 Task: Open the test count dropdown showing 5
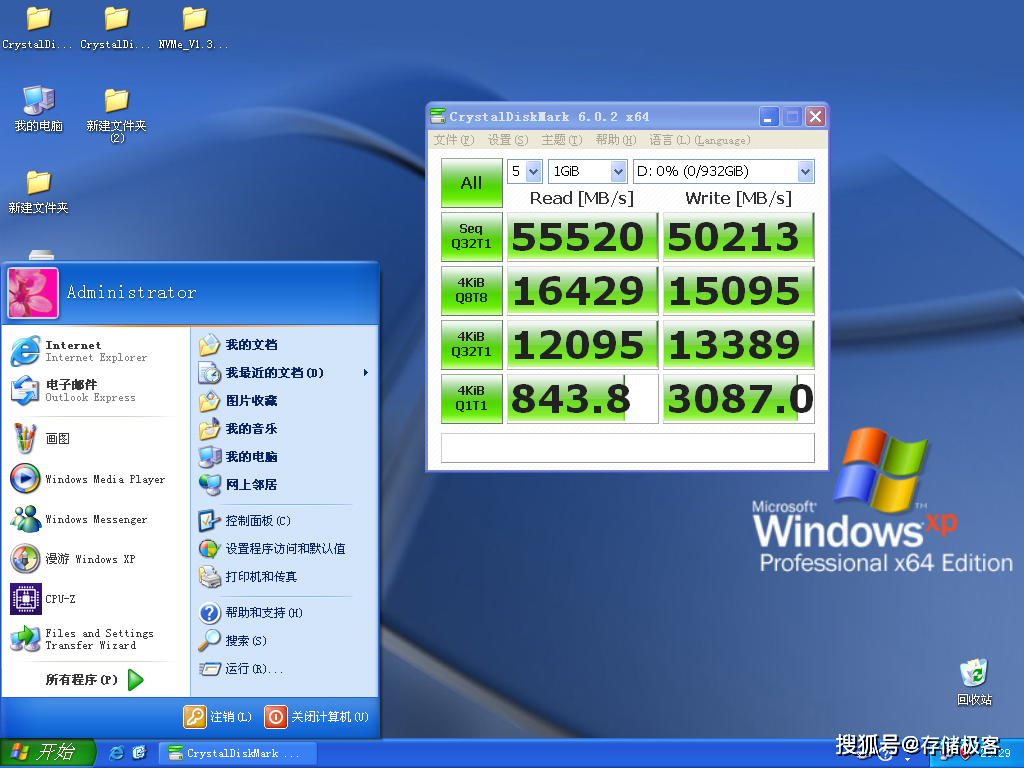(525, 172)
